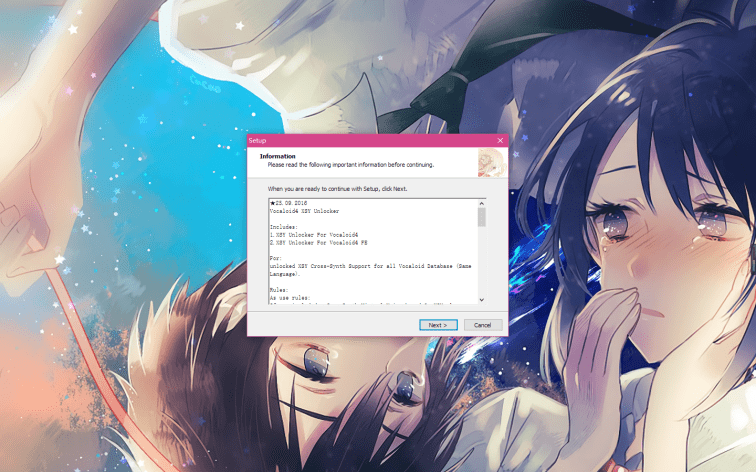Click the empty scrollbar track below the thumb
This screenshot has width=756, height=472.
(x=481, y=262)
